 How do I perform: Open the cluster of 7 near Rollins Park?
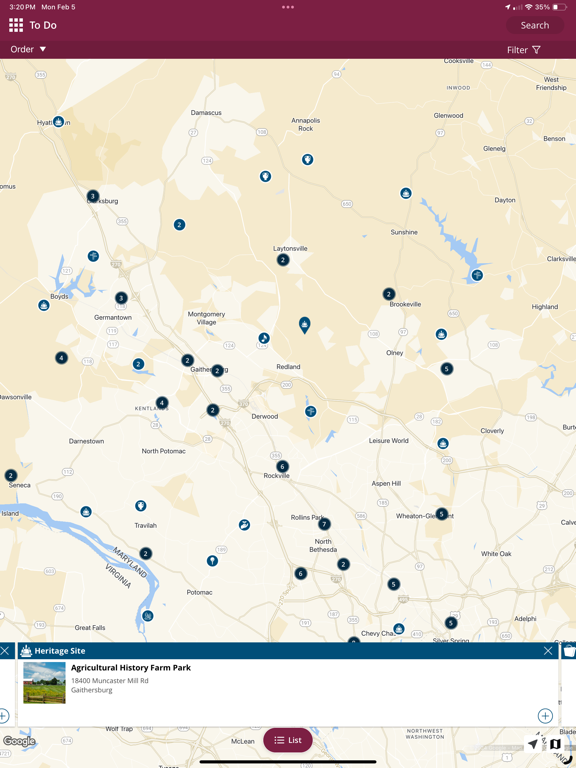(324, 525)
